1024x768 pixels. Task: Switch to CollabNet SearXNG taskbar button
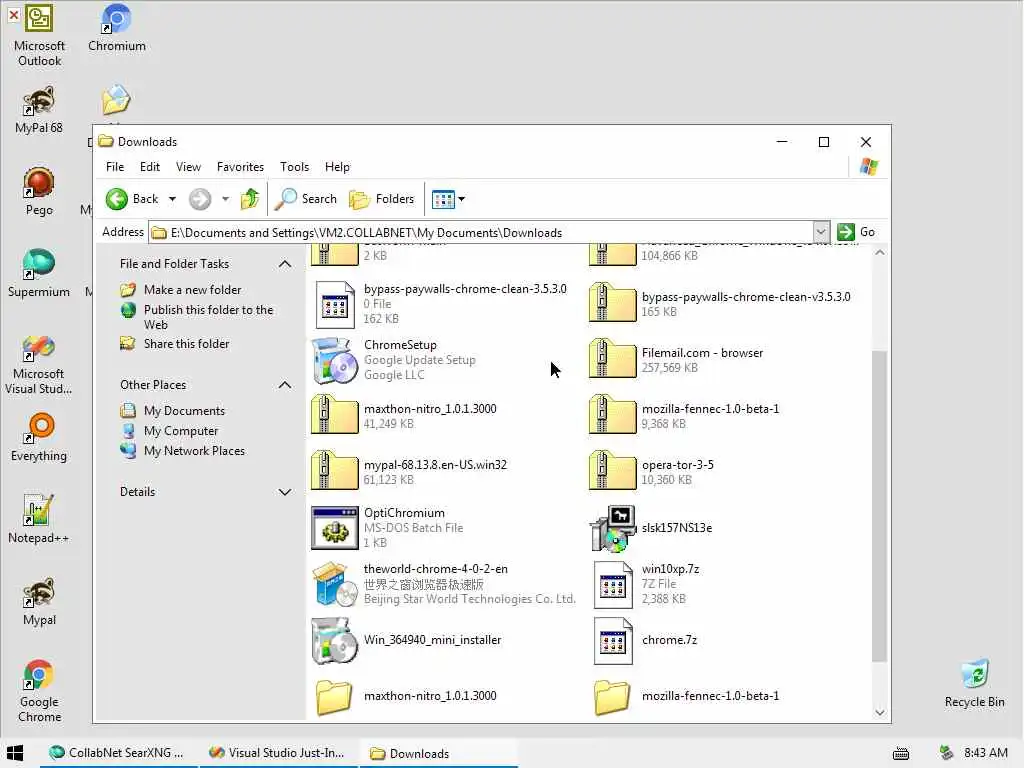(117, 753)
